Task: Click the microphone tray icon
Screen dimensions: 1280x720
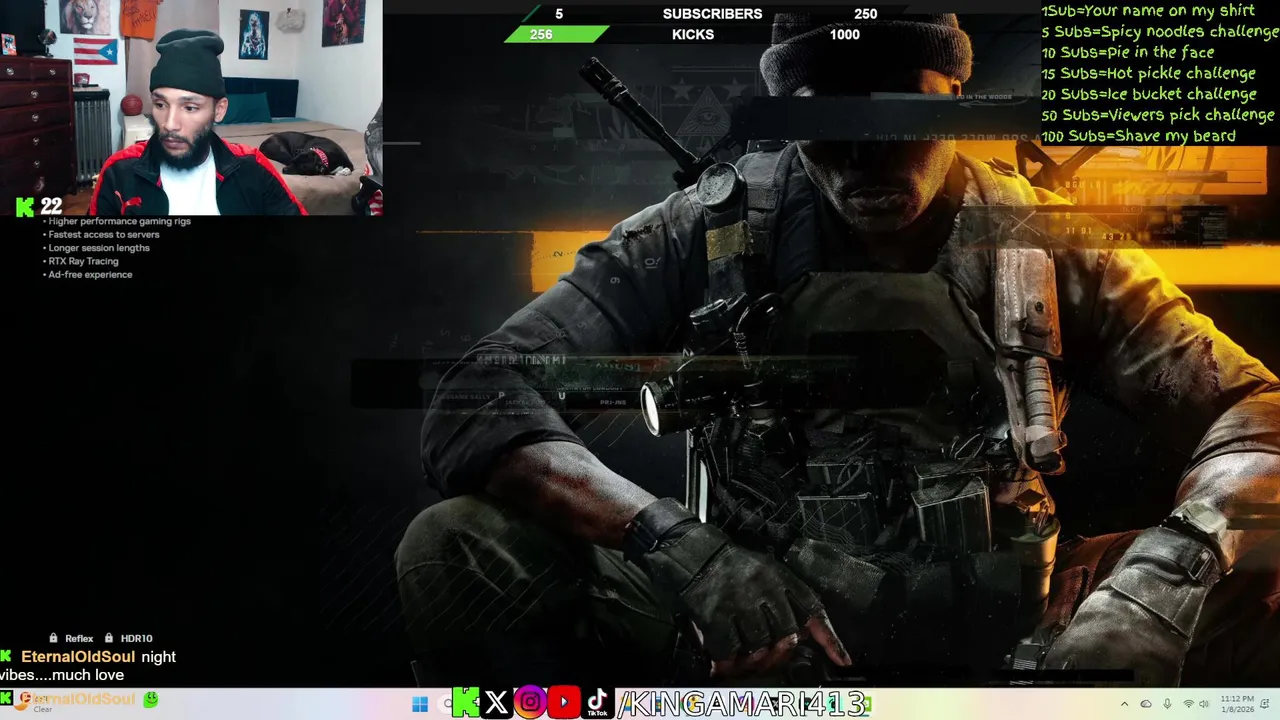Action: point(1167,704)
